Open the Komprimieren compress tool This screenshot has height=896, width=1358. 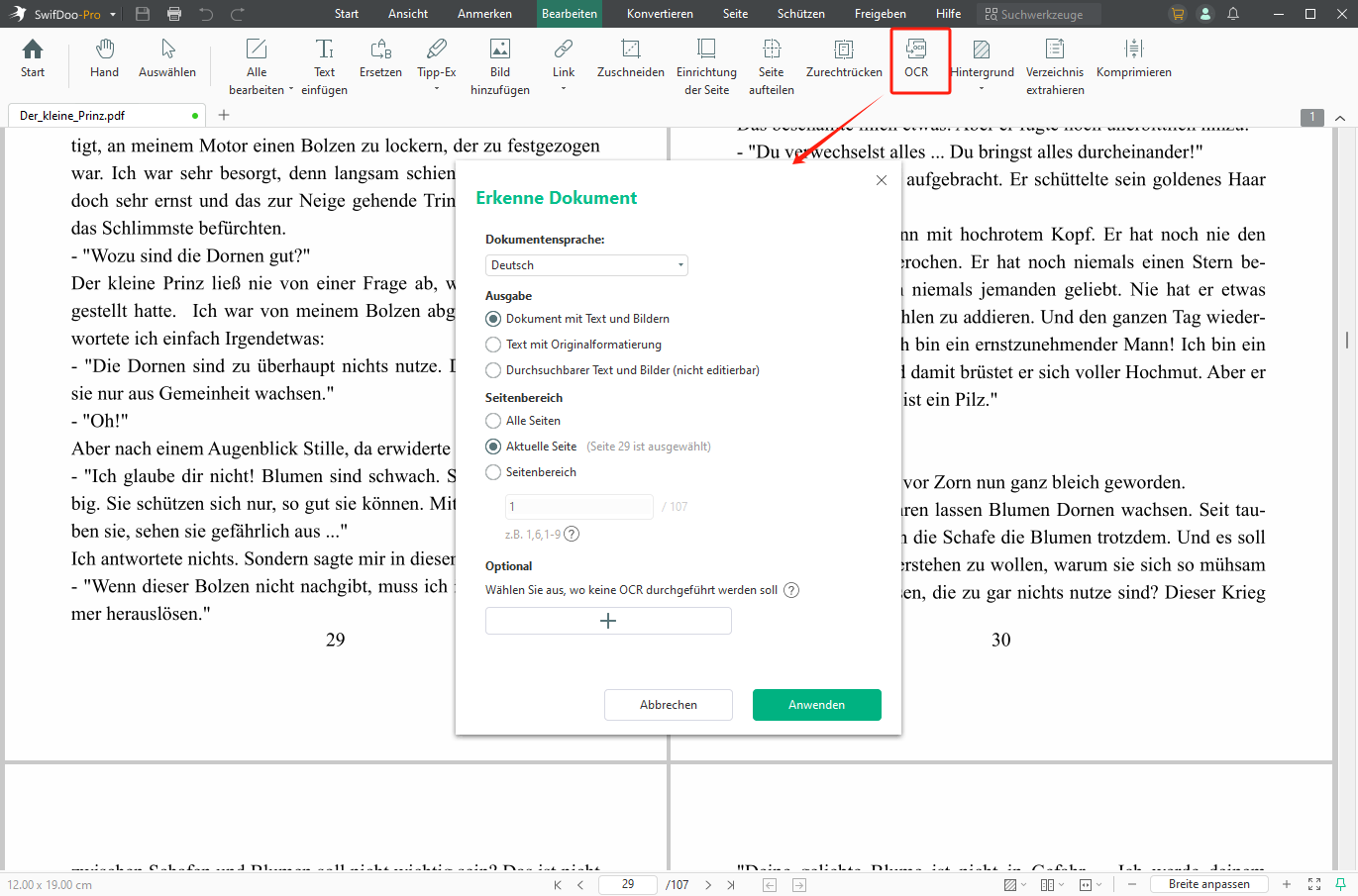(1134, 58)
